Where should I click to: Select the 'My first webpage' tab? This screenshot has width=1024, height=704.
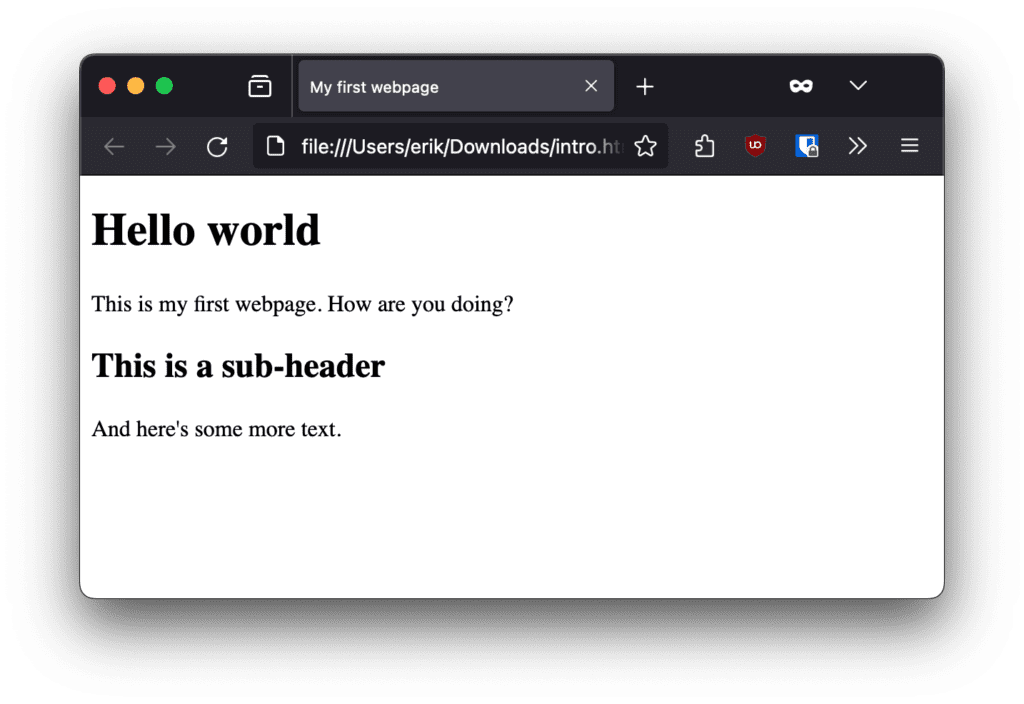[x=440, y=87]
